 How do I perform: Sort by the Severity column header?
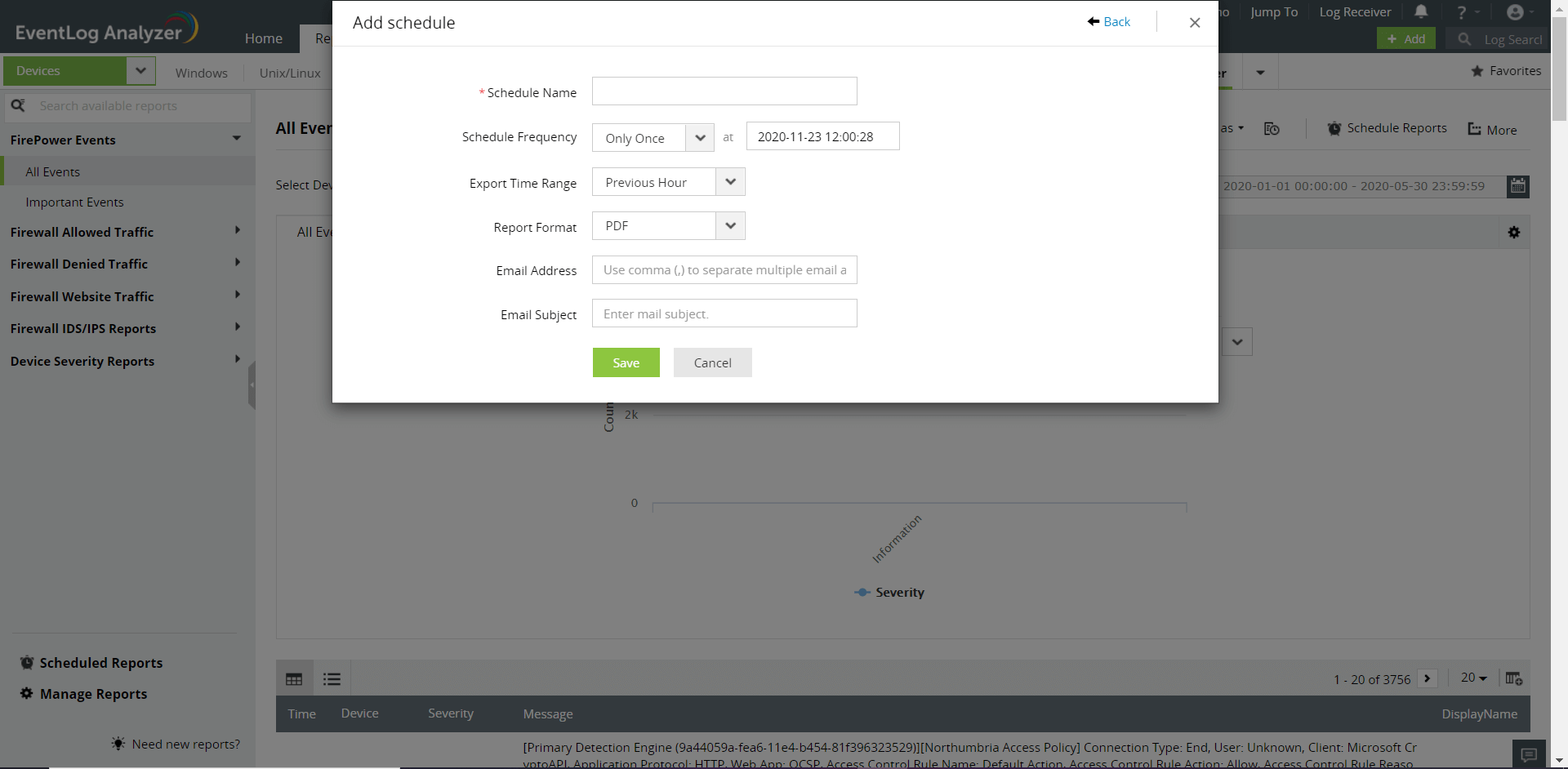click(x=451, y=713)
